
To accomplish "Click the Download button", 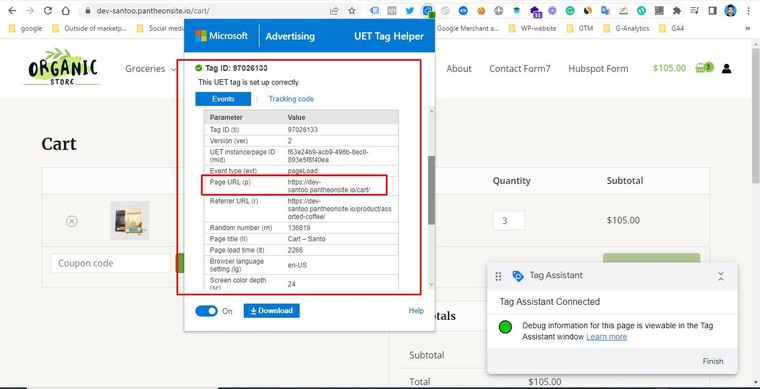I will pos(271,311).
